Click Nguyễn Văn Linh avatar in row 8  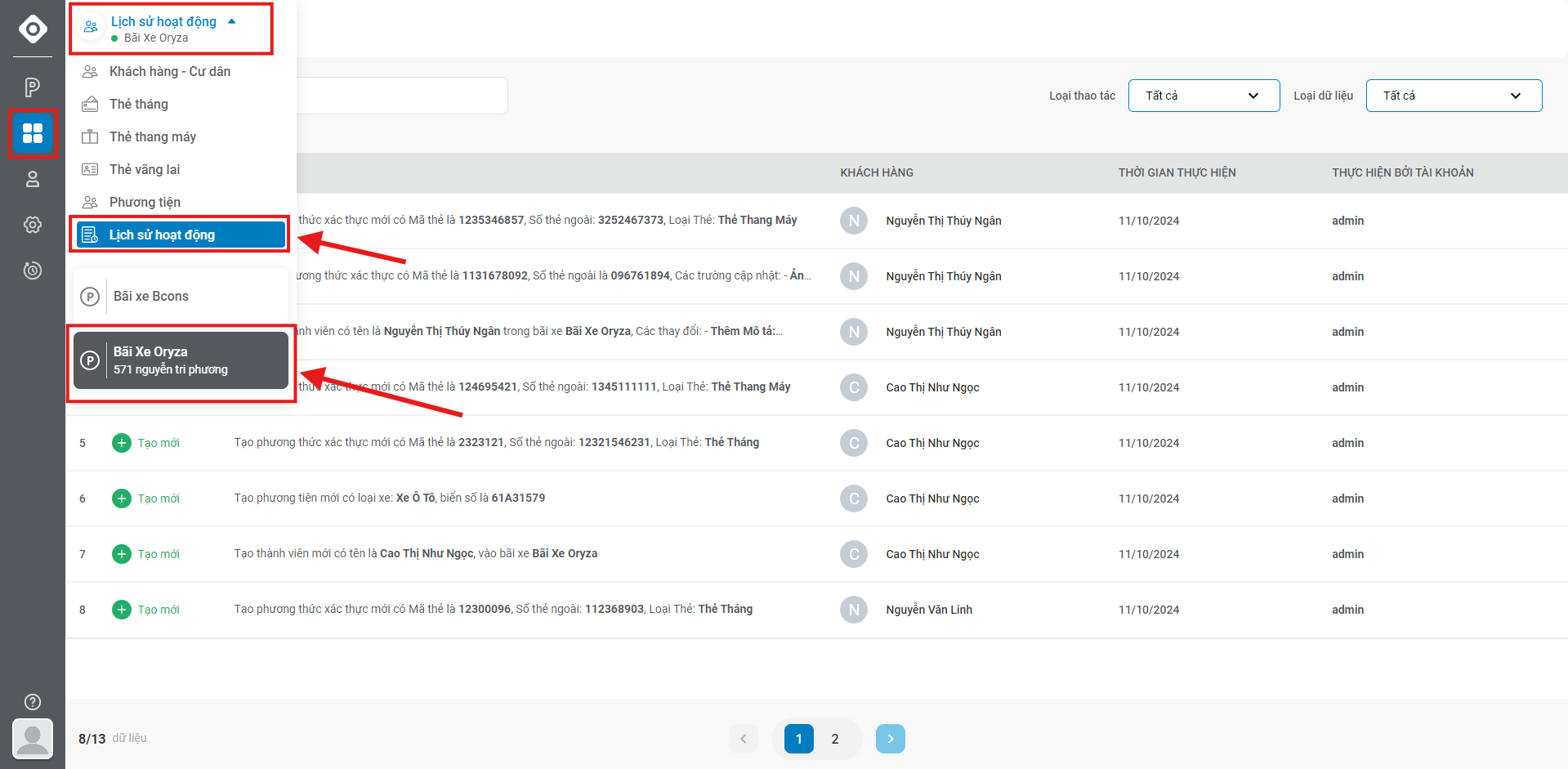pos(854,610)
